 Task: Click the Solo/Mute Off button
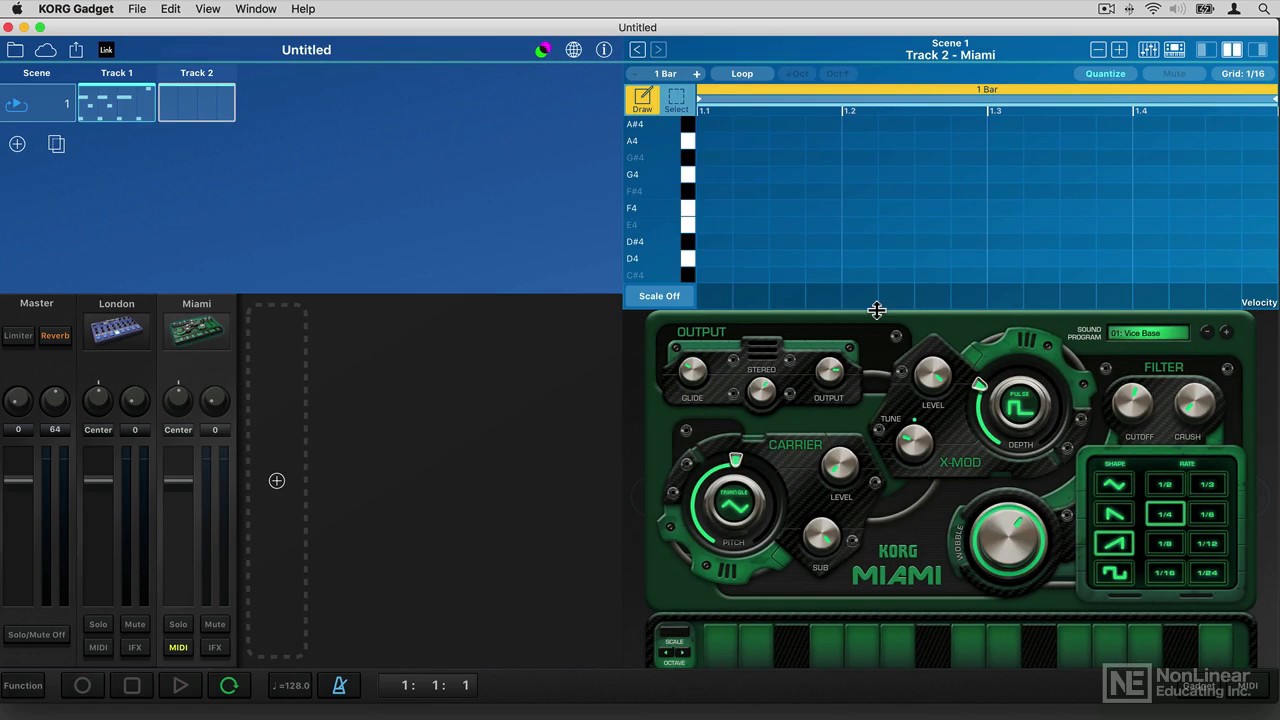37,635
